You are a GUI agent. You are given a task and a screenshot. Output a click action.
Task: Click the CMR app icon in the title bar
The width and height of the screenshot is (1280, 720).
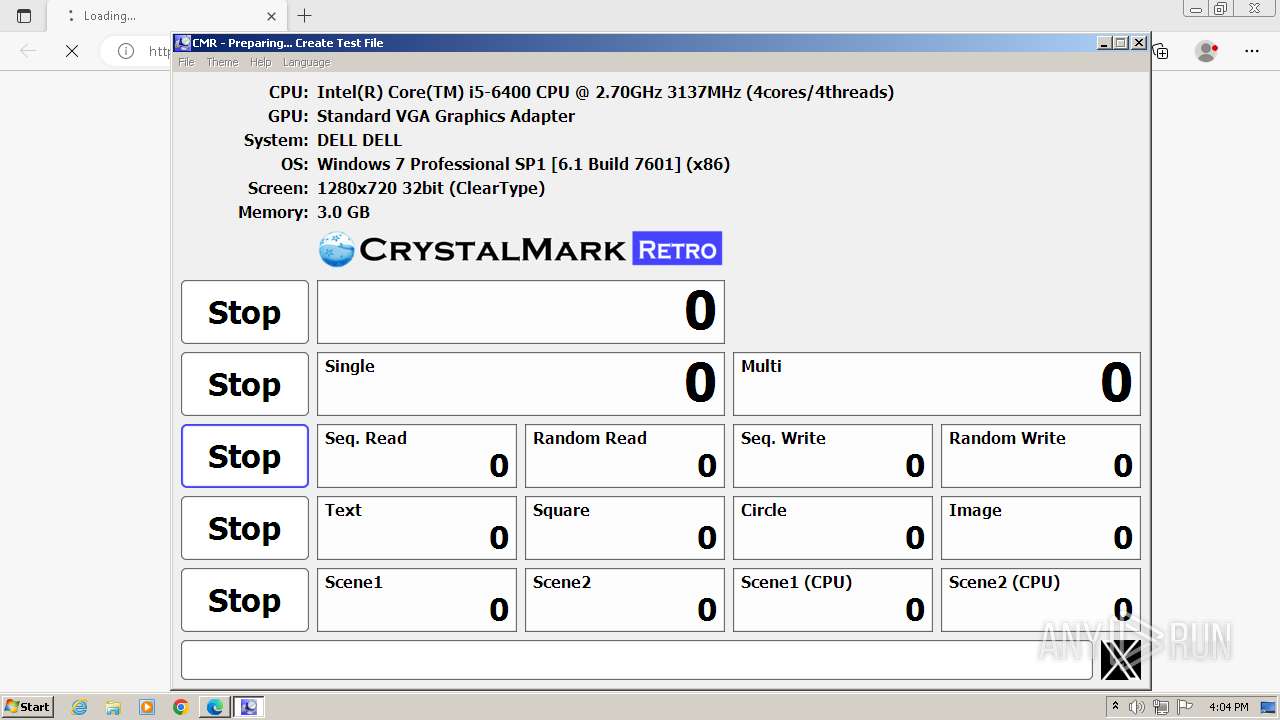[182, 43]
